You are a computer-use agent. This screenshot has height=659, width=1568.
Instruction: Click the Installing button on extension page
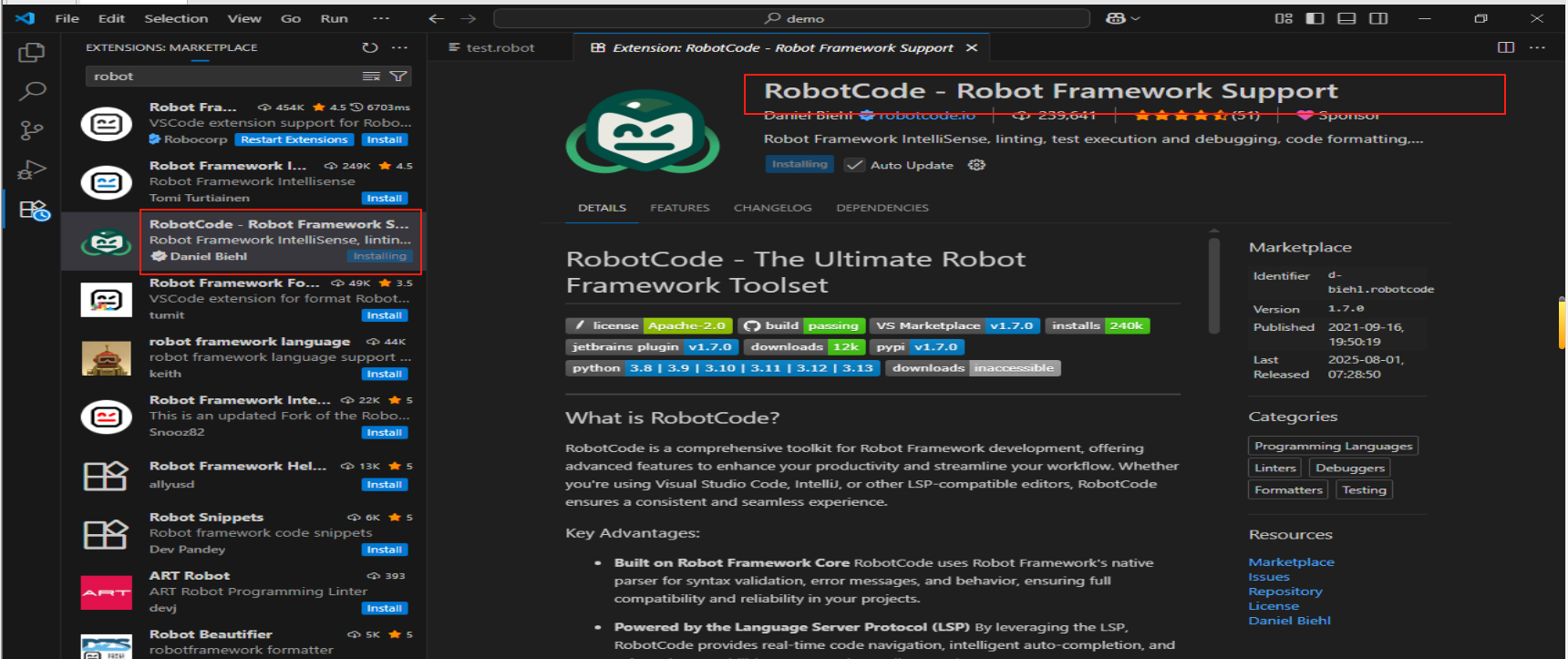(x=799, y=164)
